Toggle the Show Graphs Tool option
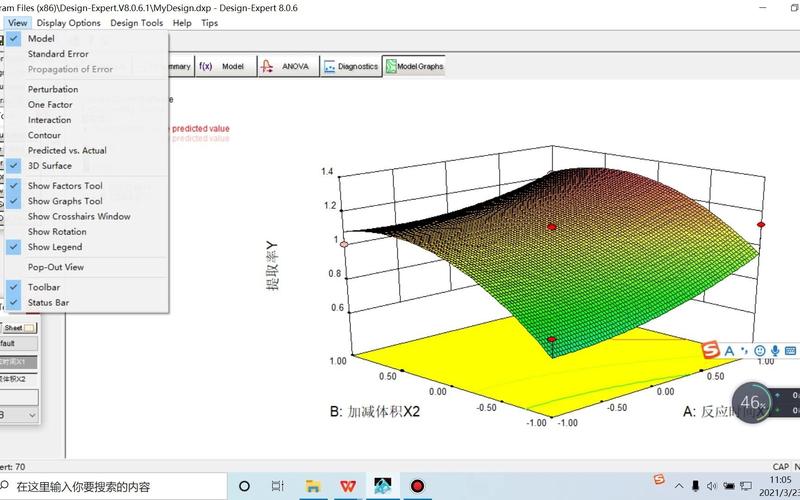 65,201
